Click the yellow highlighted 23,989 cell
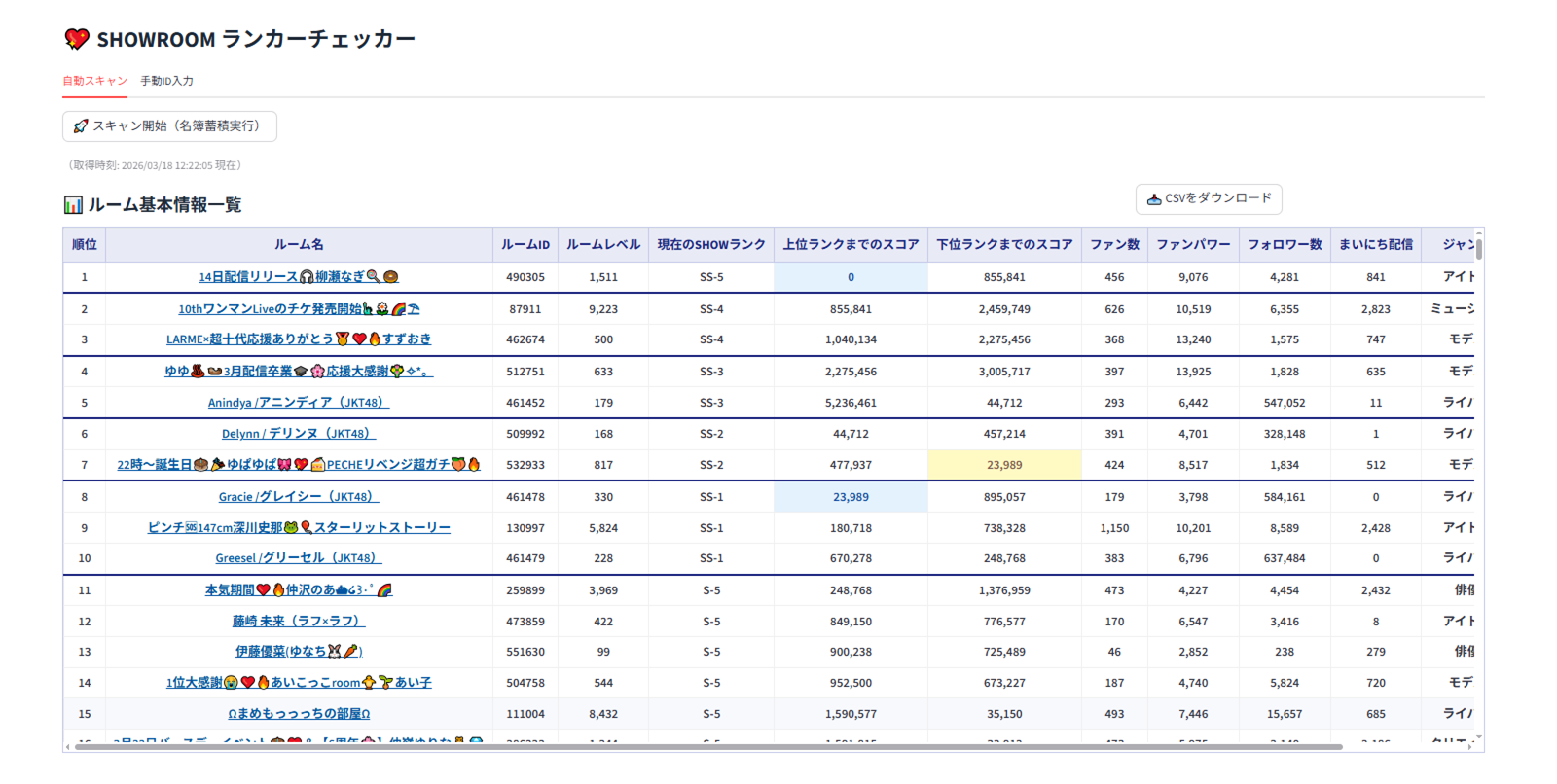This screenshot has width=1557, height=784. pos(1004,465)
